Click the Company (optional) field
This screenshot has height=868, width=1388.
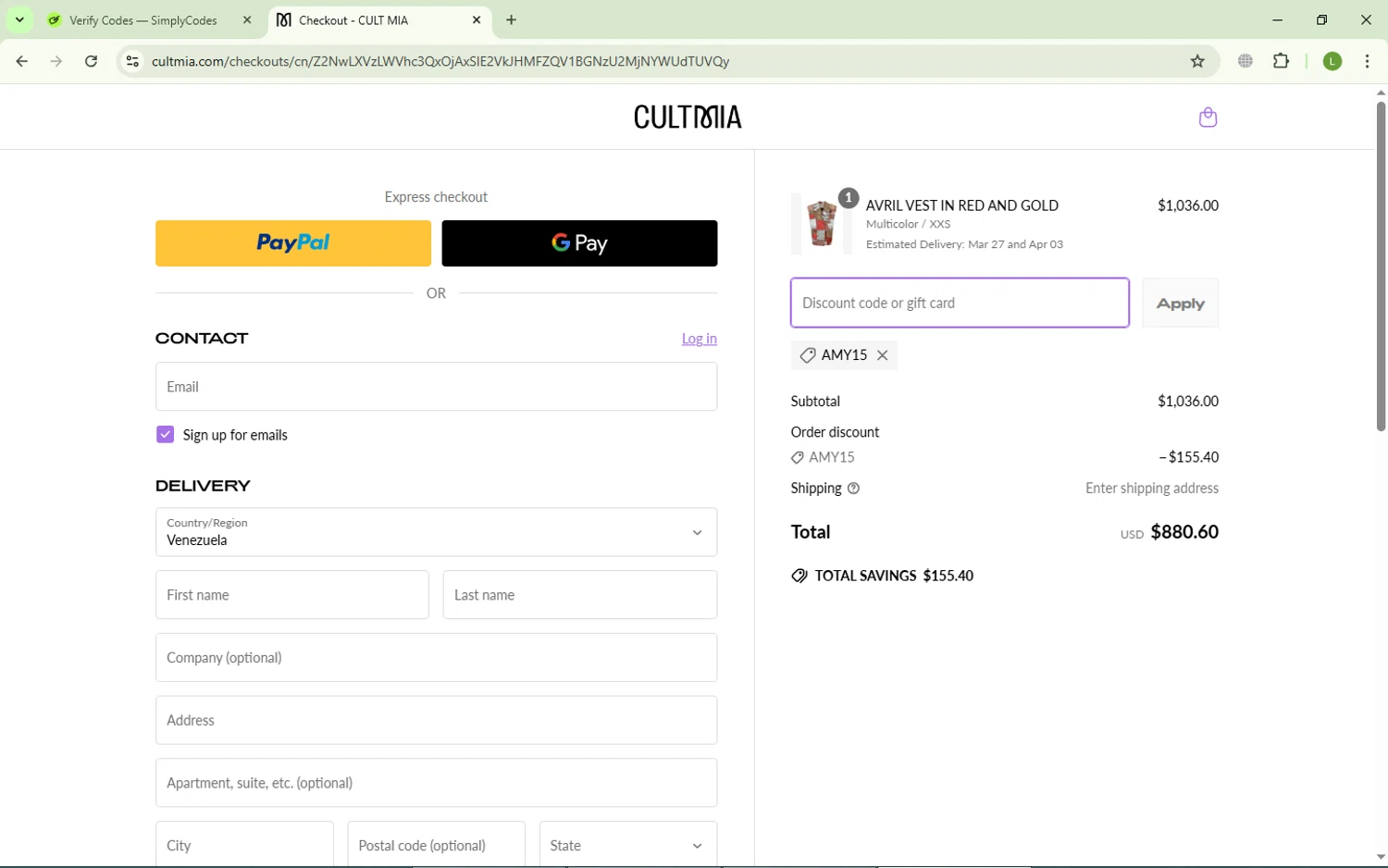[436, 658]
